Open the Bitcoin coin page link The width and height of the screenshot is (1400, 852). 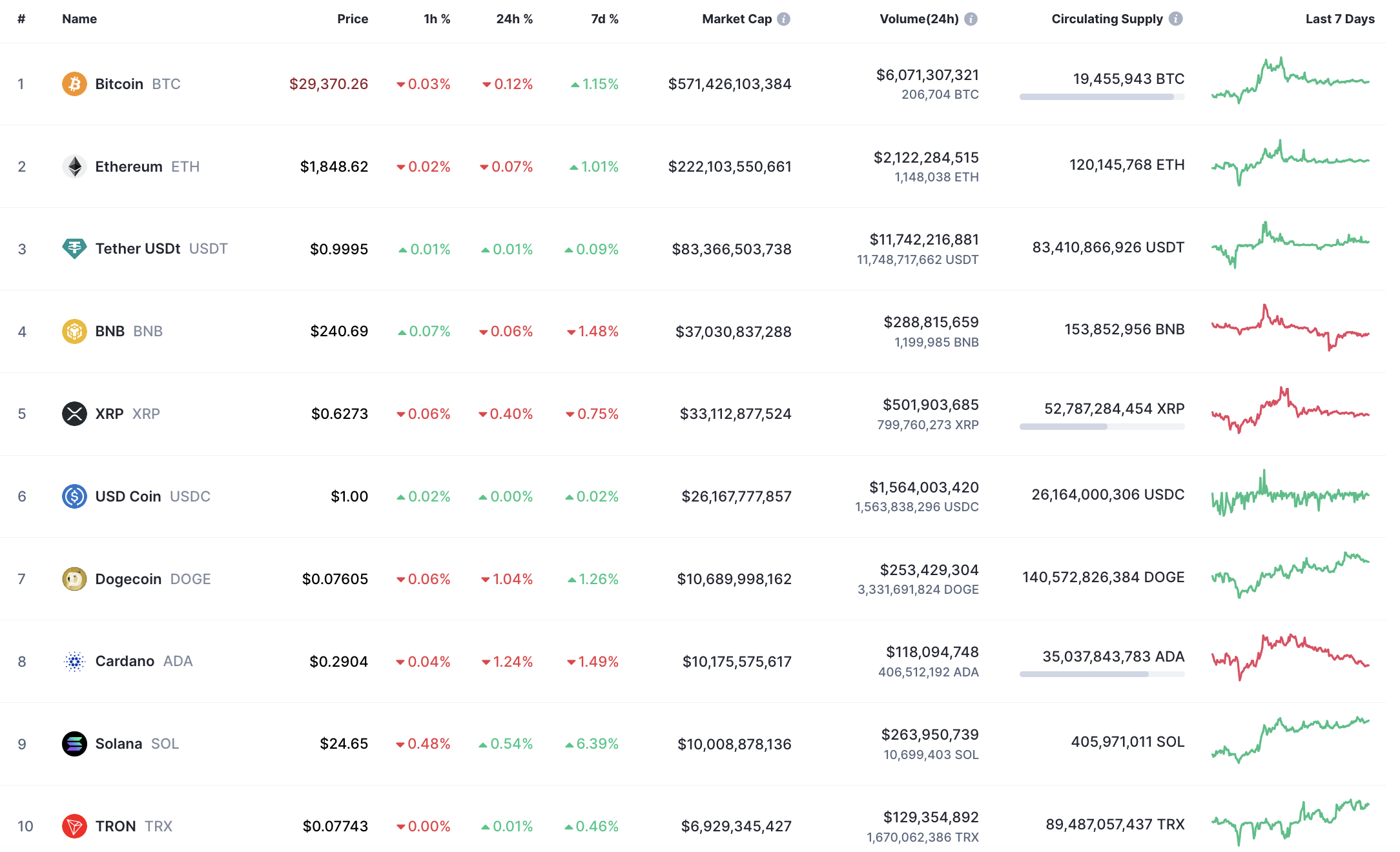tap(118, 83)
